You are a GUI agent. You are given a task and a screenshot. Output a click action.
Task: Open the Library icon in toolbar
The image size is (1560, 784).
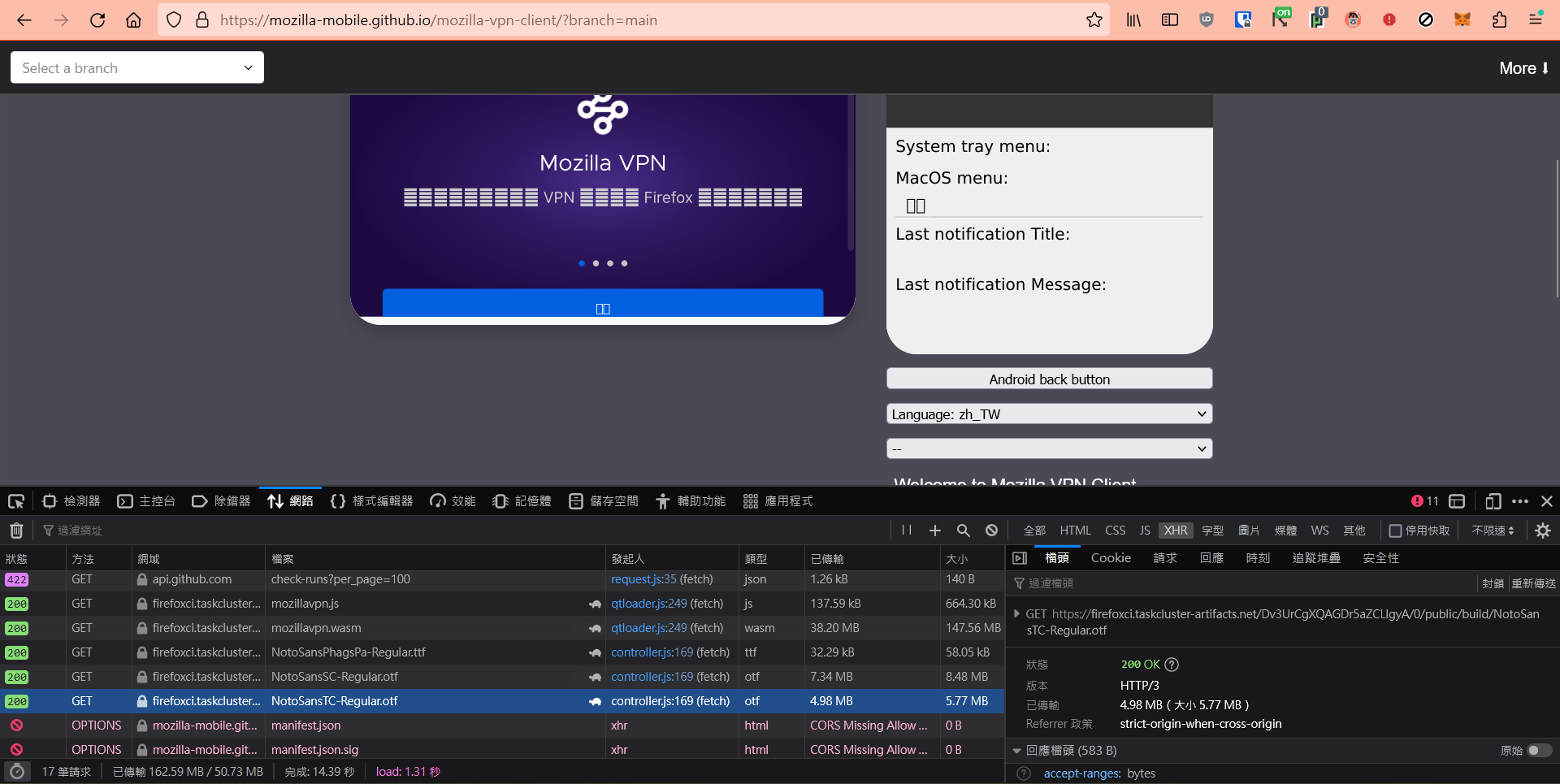pos(1133,20)
